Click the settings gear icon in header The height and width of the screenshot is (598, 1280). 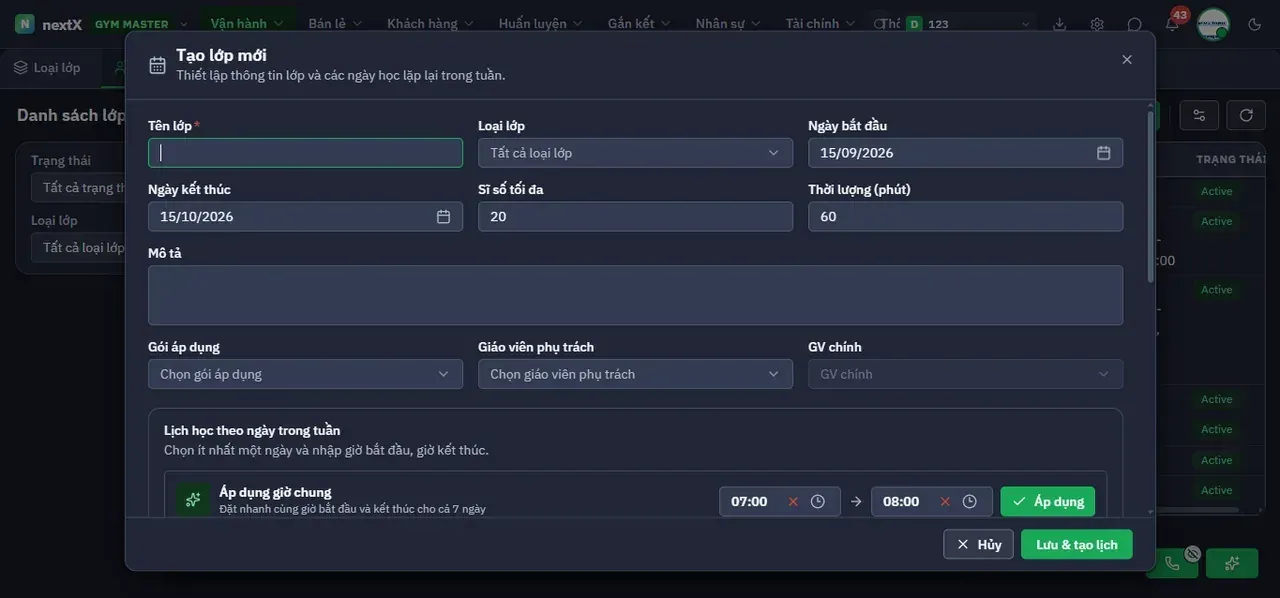tap(1097, 24)
